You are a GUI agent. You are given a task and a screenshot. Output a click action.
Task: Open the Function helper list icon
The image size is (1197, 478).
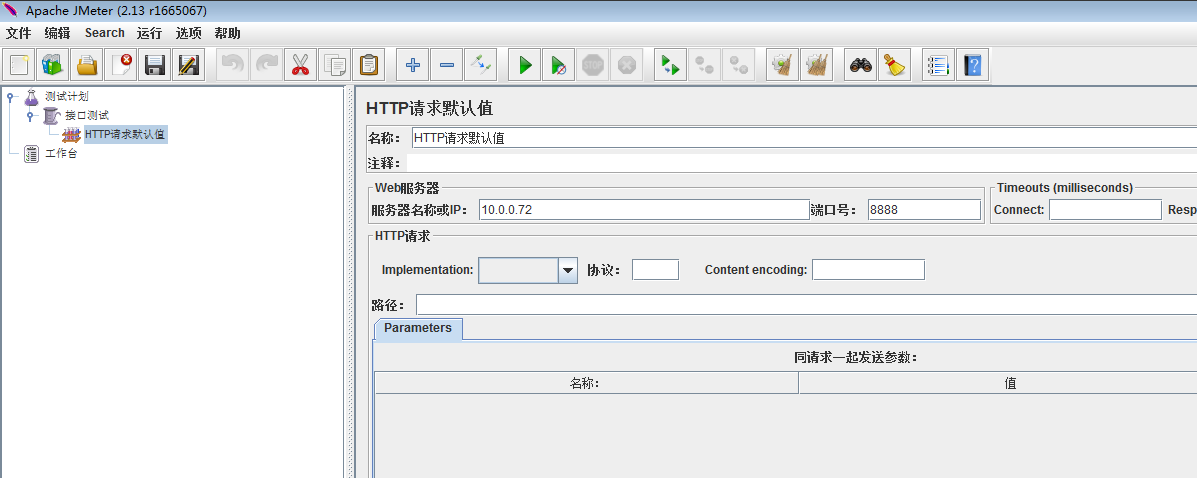coord(939,65)
